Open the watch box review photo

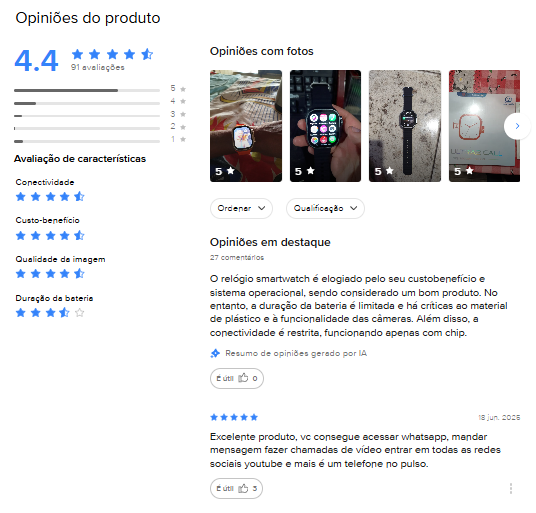[484, 126]
